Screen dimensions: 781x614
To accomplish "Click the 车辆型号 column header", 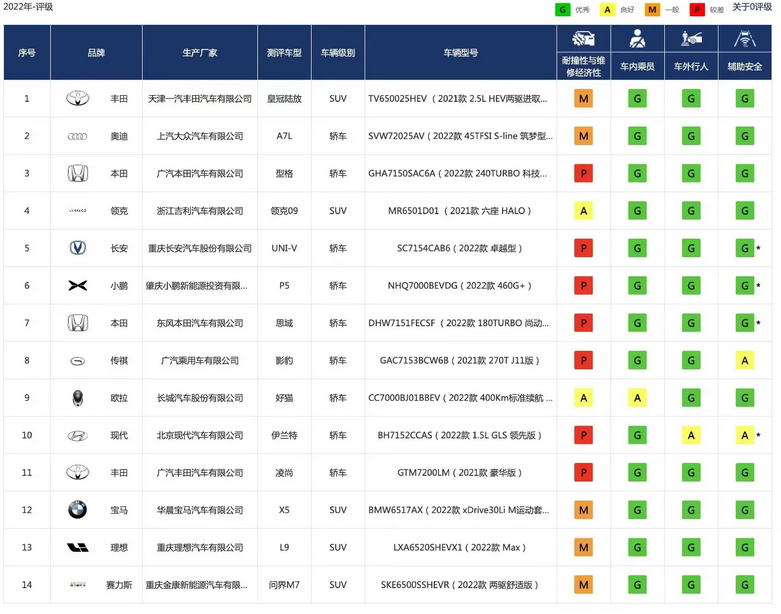I will [461, 52].
